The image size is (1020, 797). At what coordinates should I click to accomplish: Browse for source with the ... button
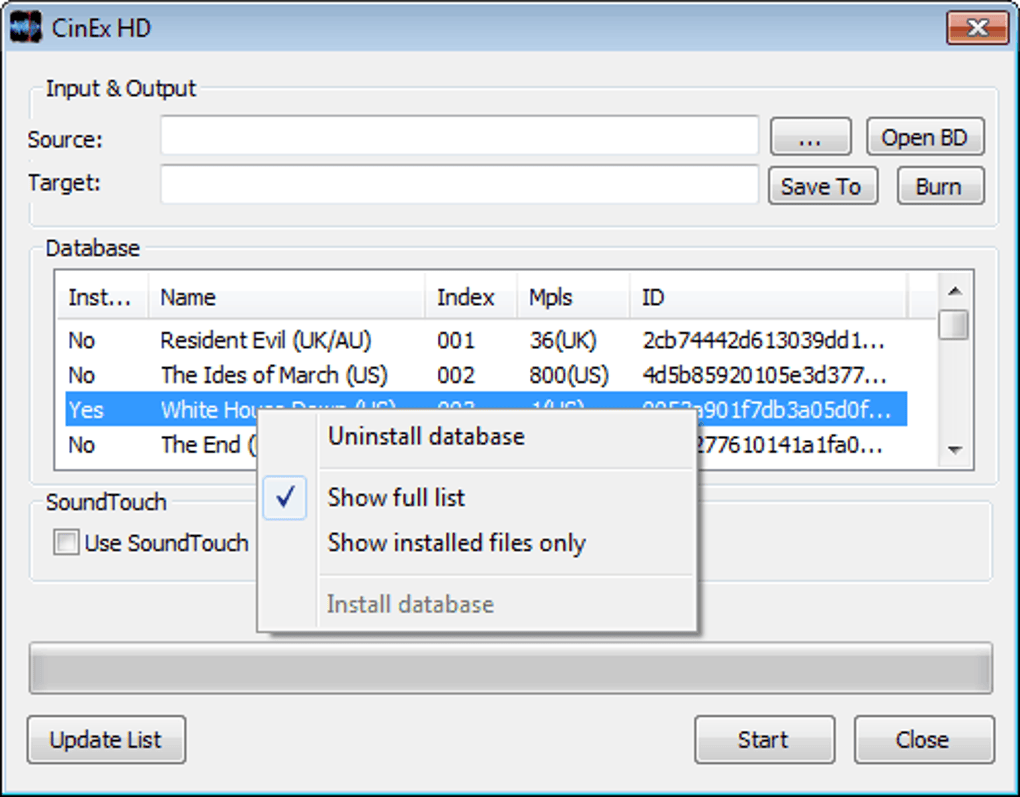point(811,137)
